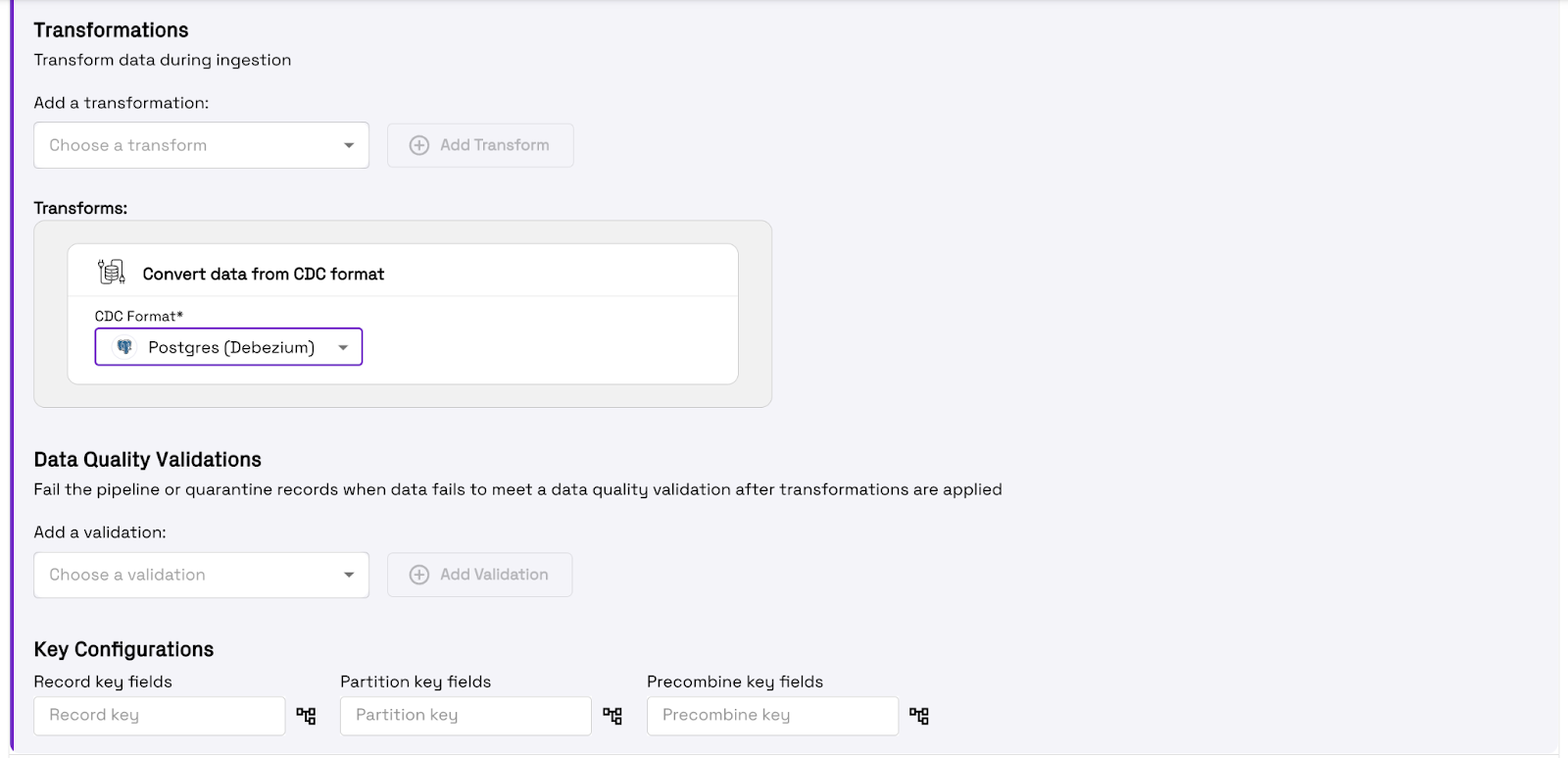Click the plus icon inside Add Transform
The image size is (1568, 758).
(x=419, y=144)
